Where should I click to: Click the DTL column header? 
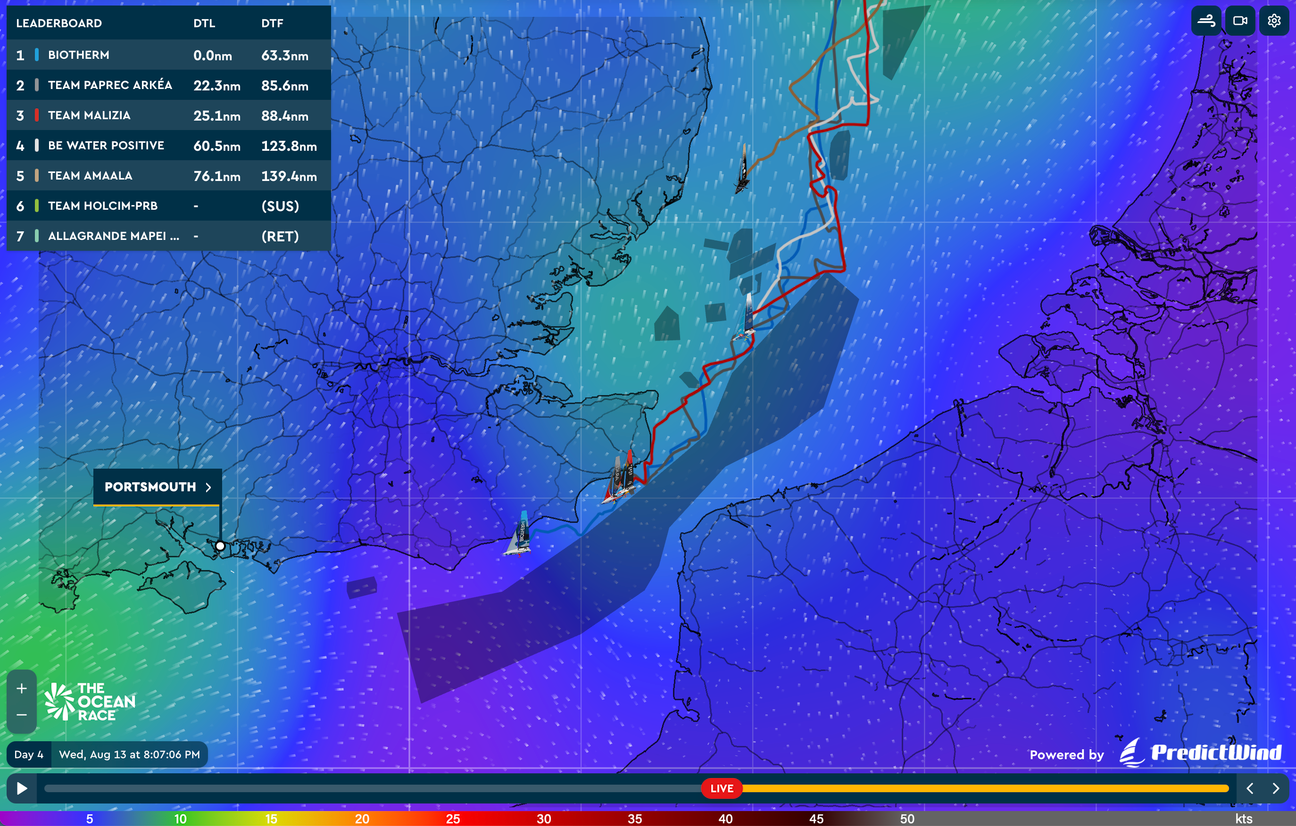tap(204, 23)
